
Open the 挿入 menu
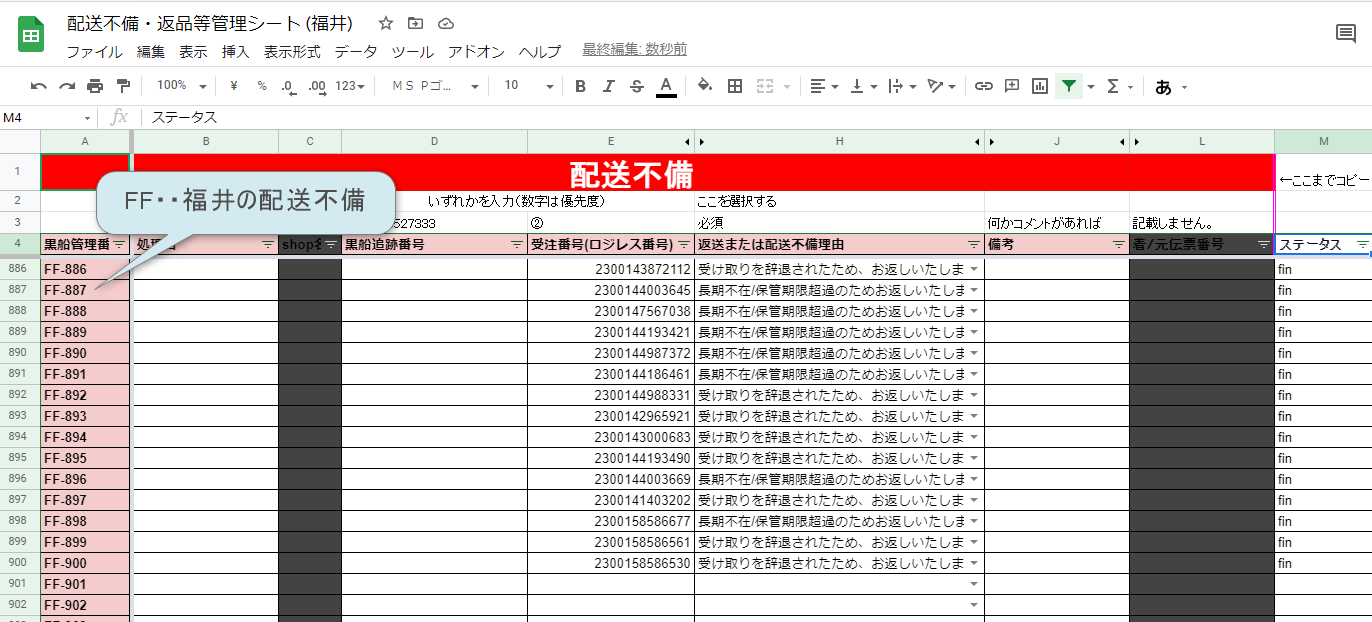point(236,52)
